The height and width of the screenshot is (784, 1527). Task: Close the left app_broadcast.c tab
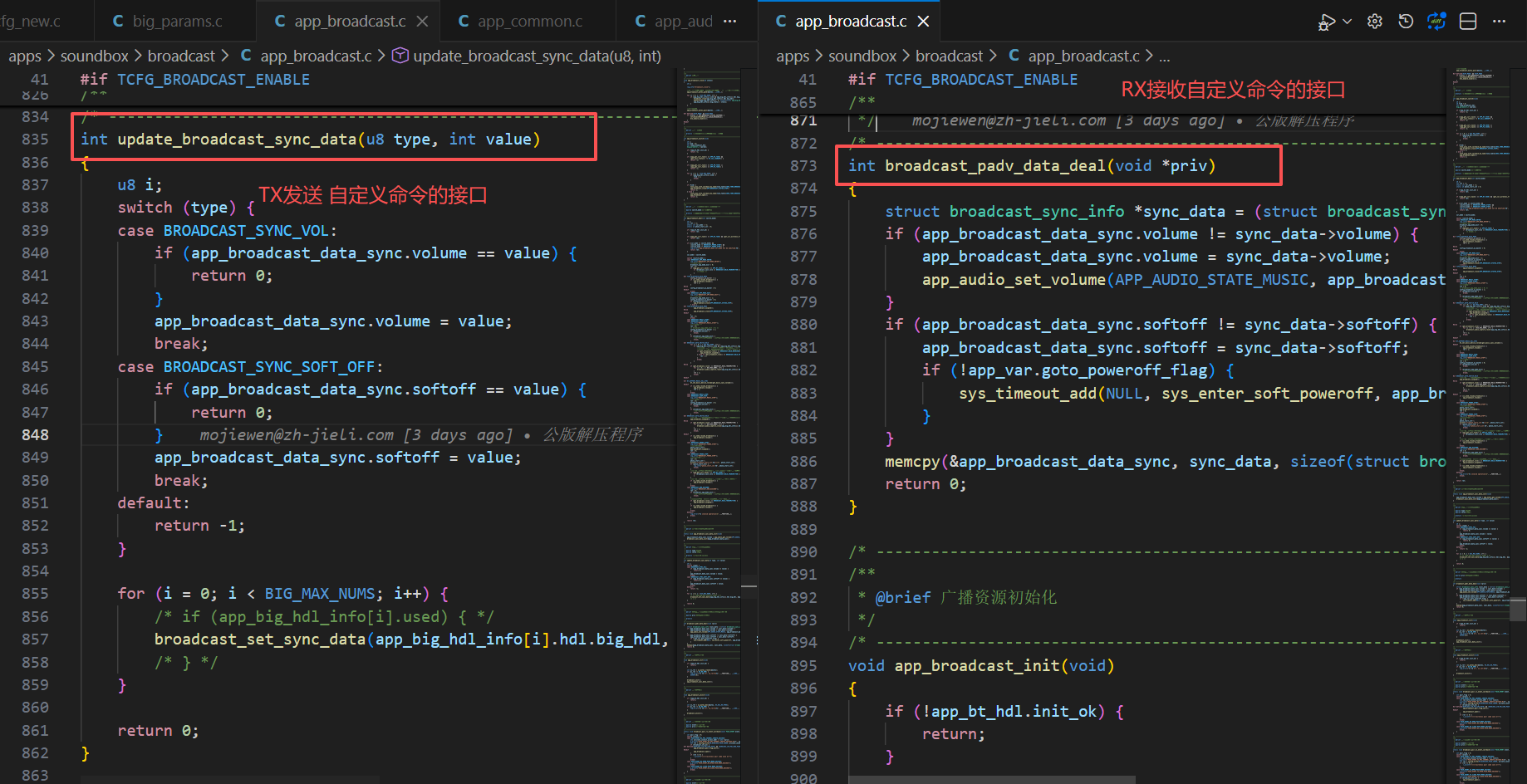[x=422, y=22]
